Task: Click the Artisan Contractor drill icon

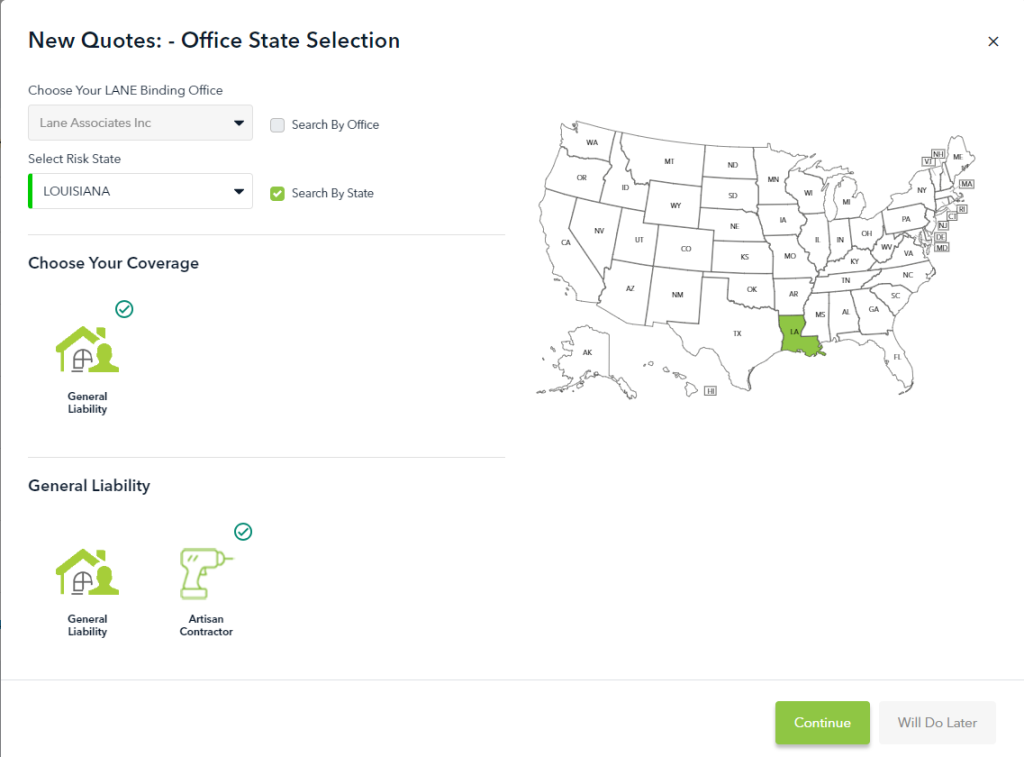Action: point(205,573)
